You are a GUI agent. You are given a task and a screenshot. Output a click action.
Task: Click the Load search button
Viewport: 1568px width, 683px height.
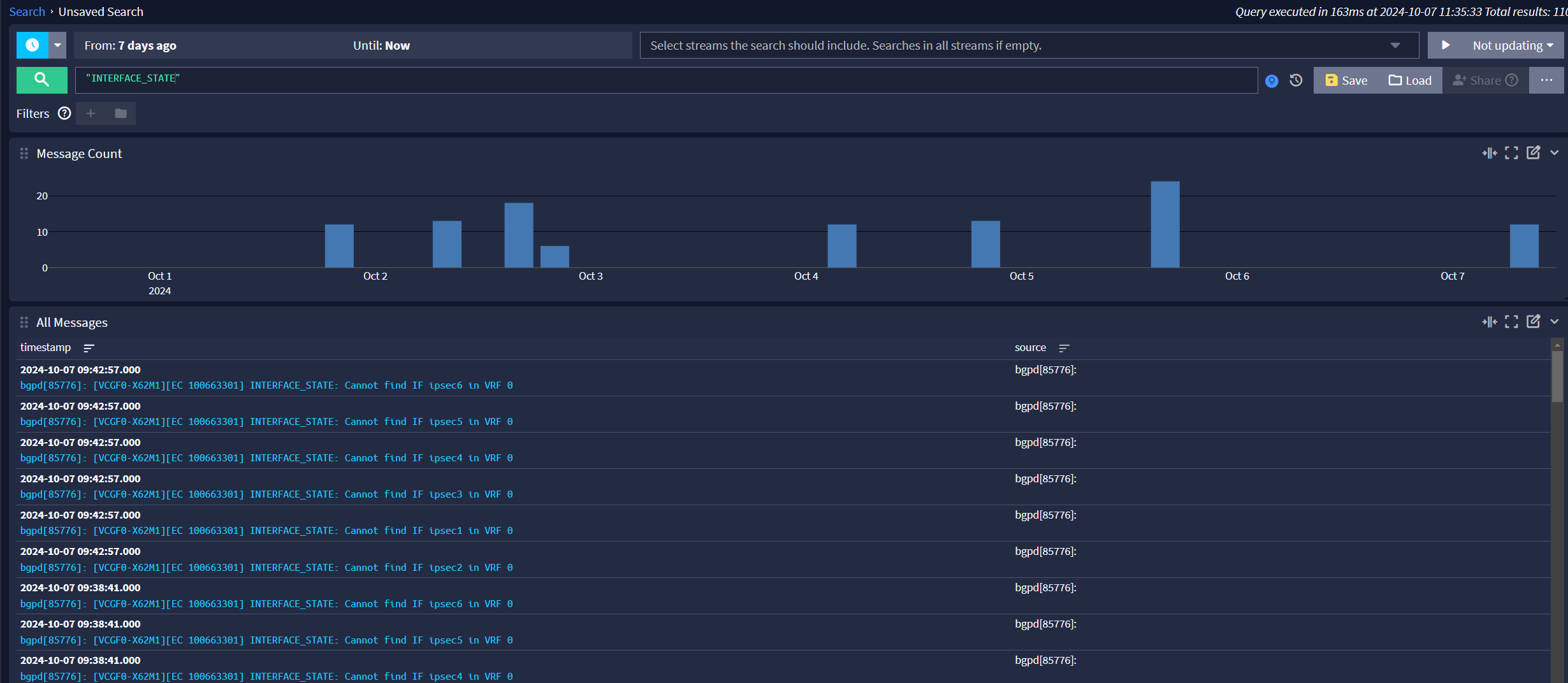click(x=1410, y=80)
